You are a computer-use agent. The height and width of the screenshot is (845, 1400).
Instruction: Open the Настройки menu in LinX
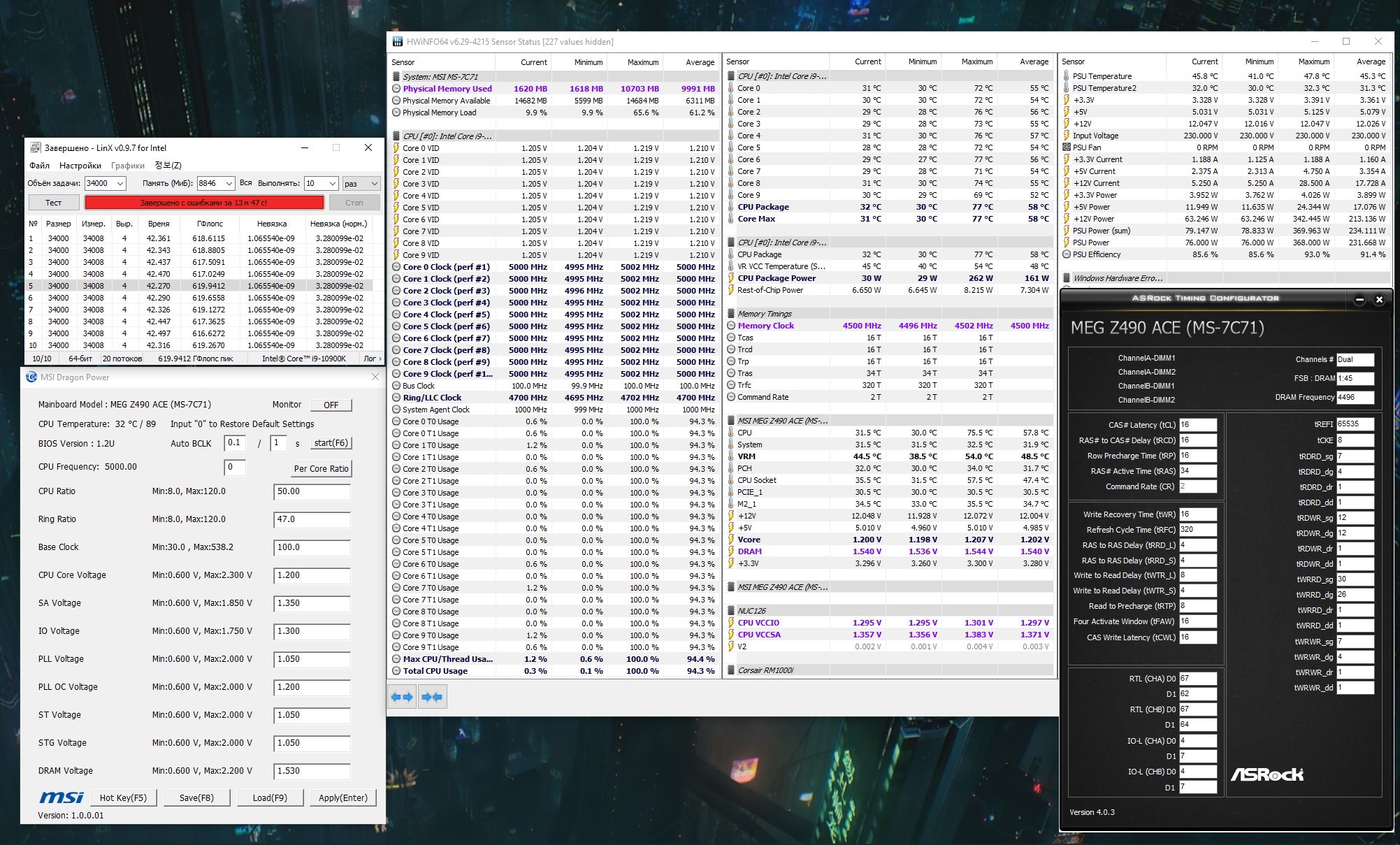click(80, 166)
